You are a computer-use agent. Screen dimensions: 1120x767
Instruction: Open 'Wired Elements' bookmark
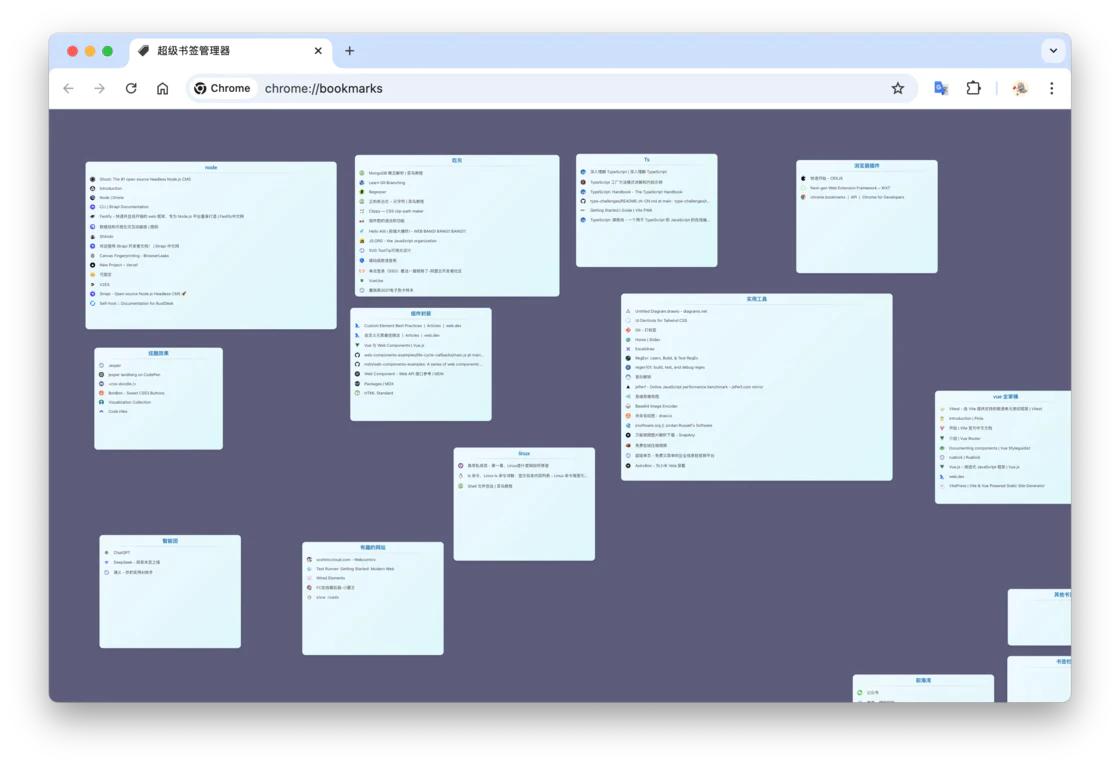coord(330,578)
